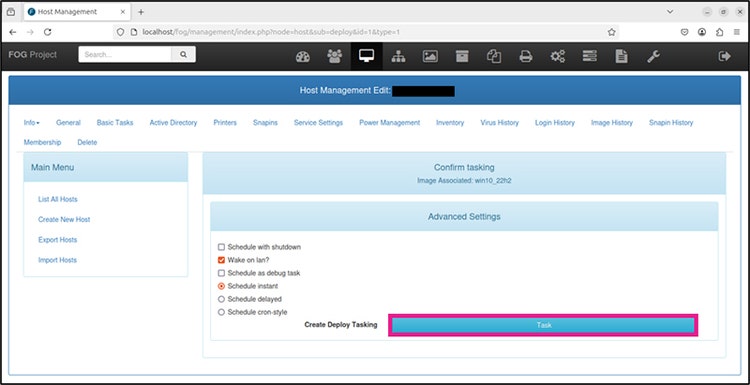Open the Images management icon
The image size is (750, 385).
[x=430, y=56]
